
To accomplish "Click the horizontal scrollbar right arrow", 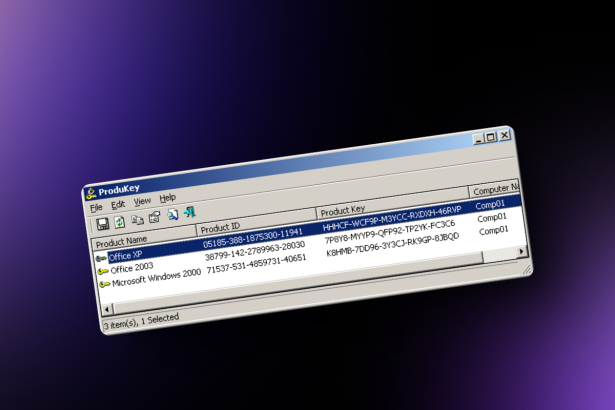I will click(524, 252).
